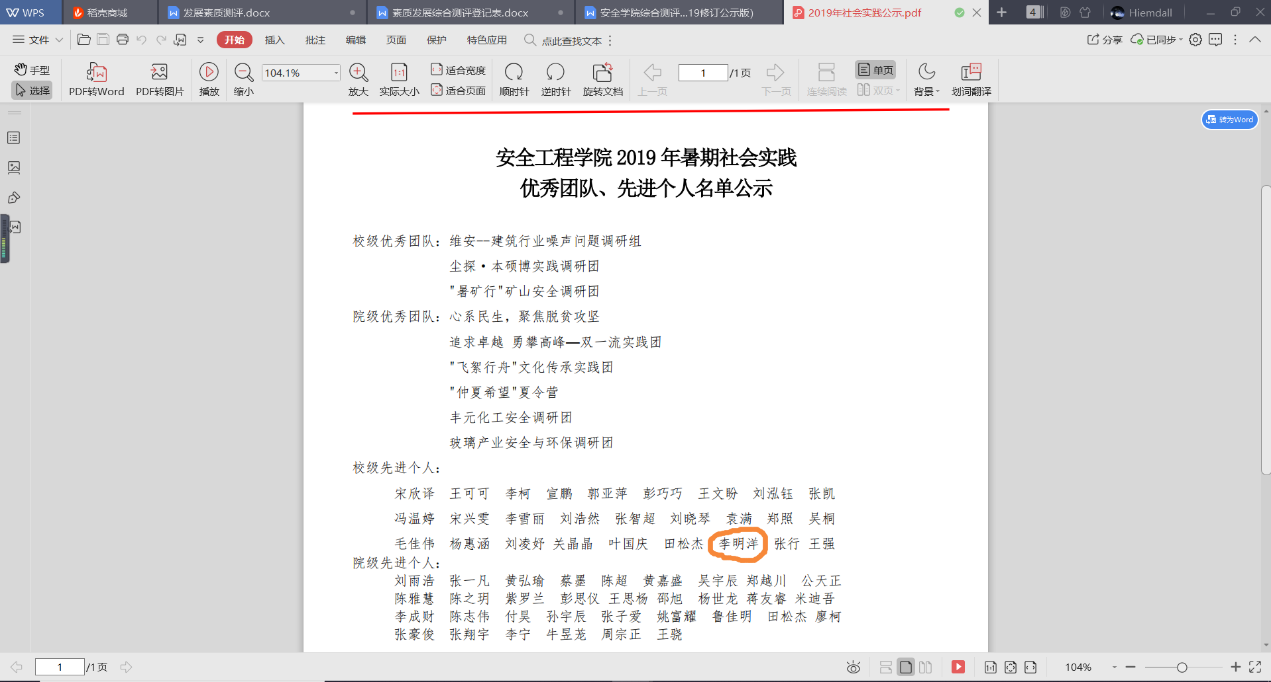Start slideshow with the 播放 icon
1271x682 pixels.
[209, 73]
